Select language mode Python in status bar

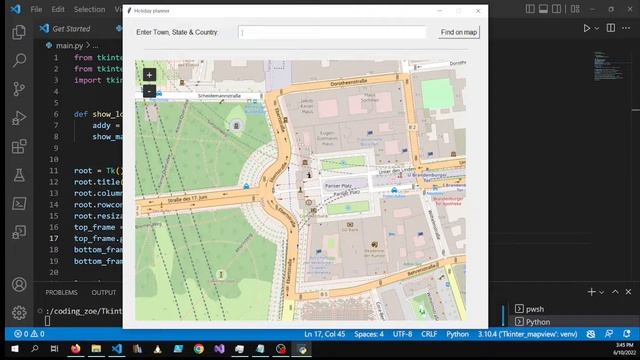coord(457,334)
